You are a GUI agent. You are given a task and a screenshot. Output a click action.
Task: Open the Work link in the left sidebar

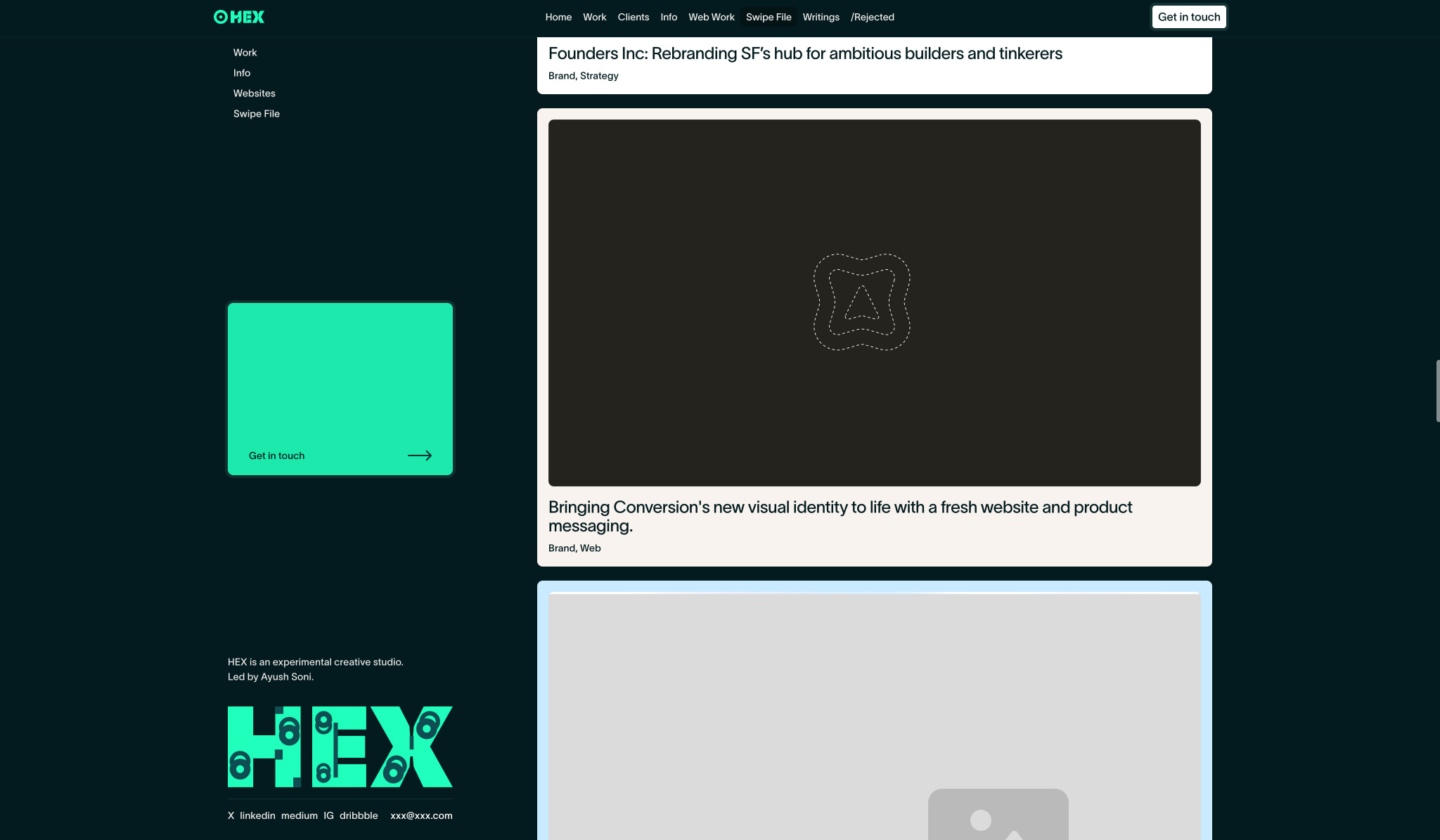click(245, 53)
